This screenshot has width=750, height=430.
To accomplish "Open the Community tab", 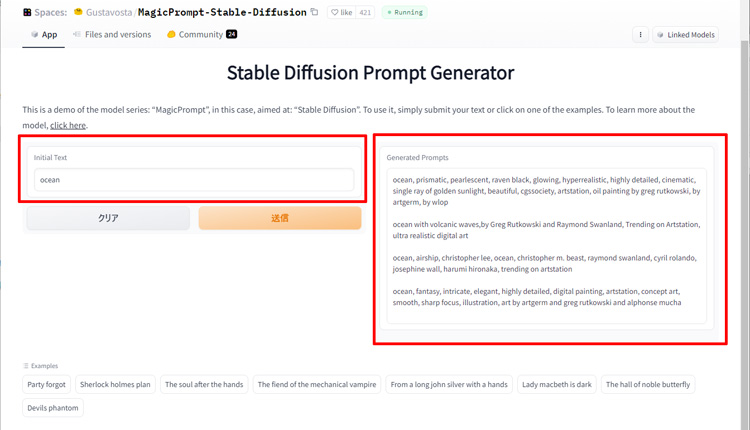I will click(x=201, y=34).
